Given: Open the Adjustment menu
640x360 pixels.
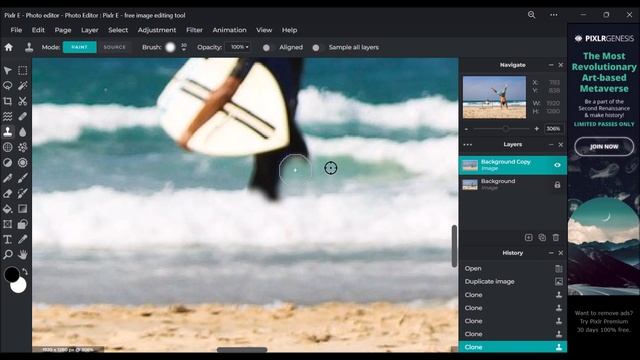Looking at the screenshot, I should coord(157,30).
